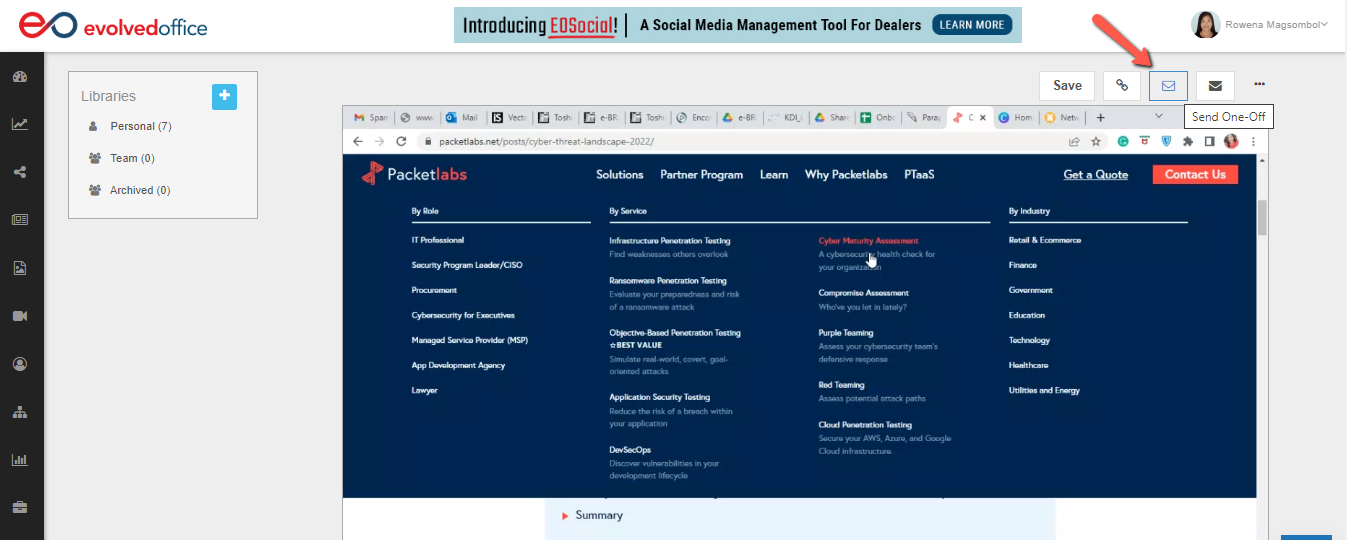Viewport: 1347px width, 540px height.
Task: Open the three-dot more options menu
Action: point(1259,84)
